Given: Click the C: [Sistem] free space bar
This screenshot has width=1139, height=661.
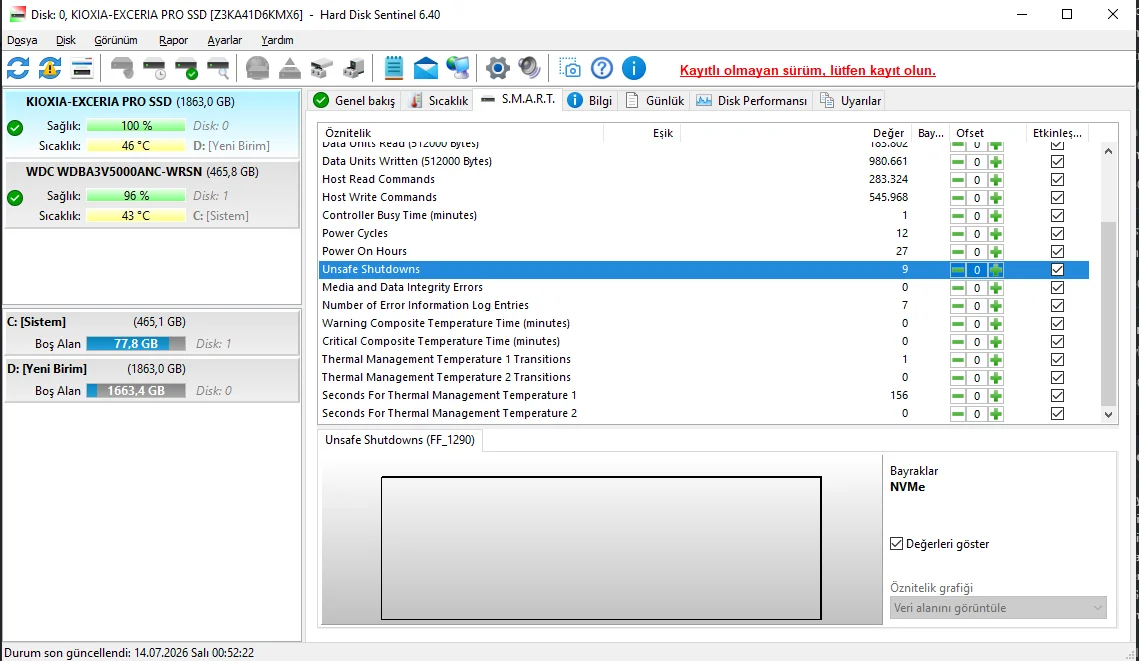Looking at the screenshot, I should pos(136,344).
